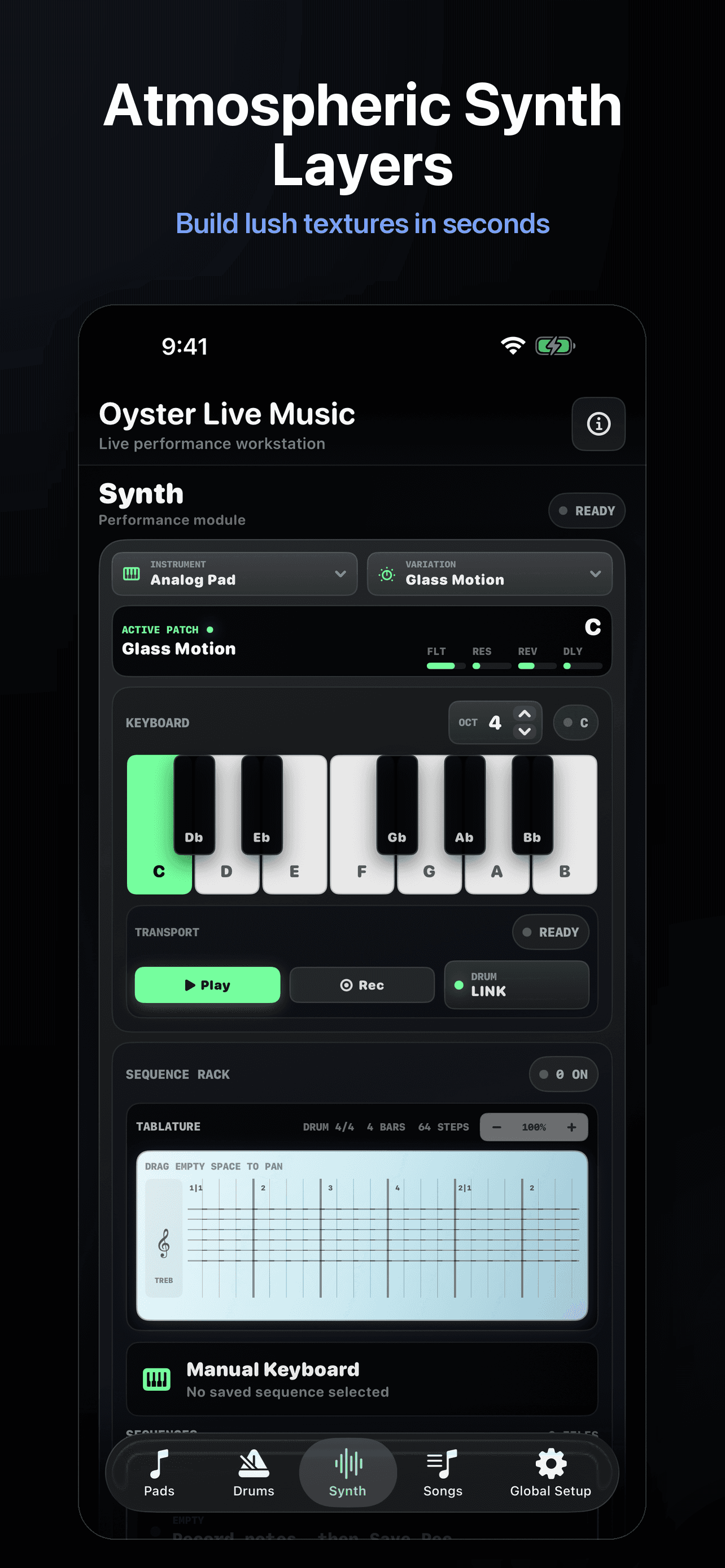Click the Active Patch Glass Motion name
This screenshot has height=1568, width=725.
pyautogui.click(x=178, y=649)
